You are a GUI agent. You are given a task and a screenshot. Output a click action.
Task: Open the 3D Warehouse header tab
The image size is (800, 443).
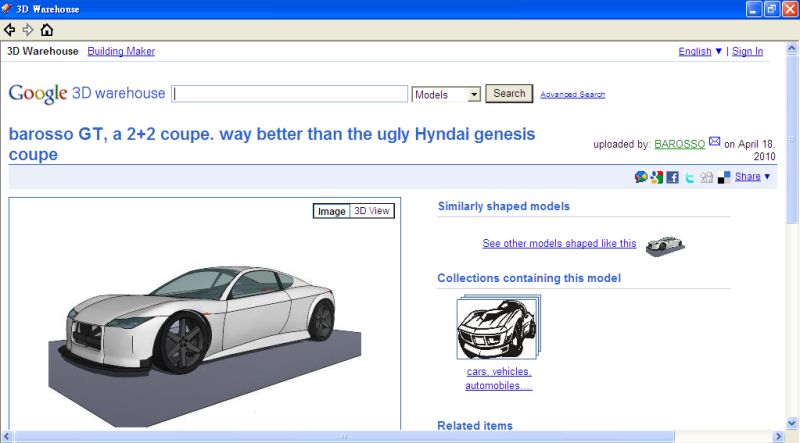pos(43,51)
